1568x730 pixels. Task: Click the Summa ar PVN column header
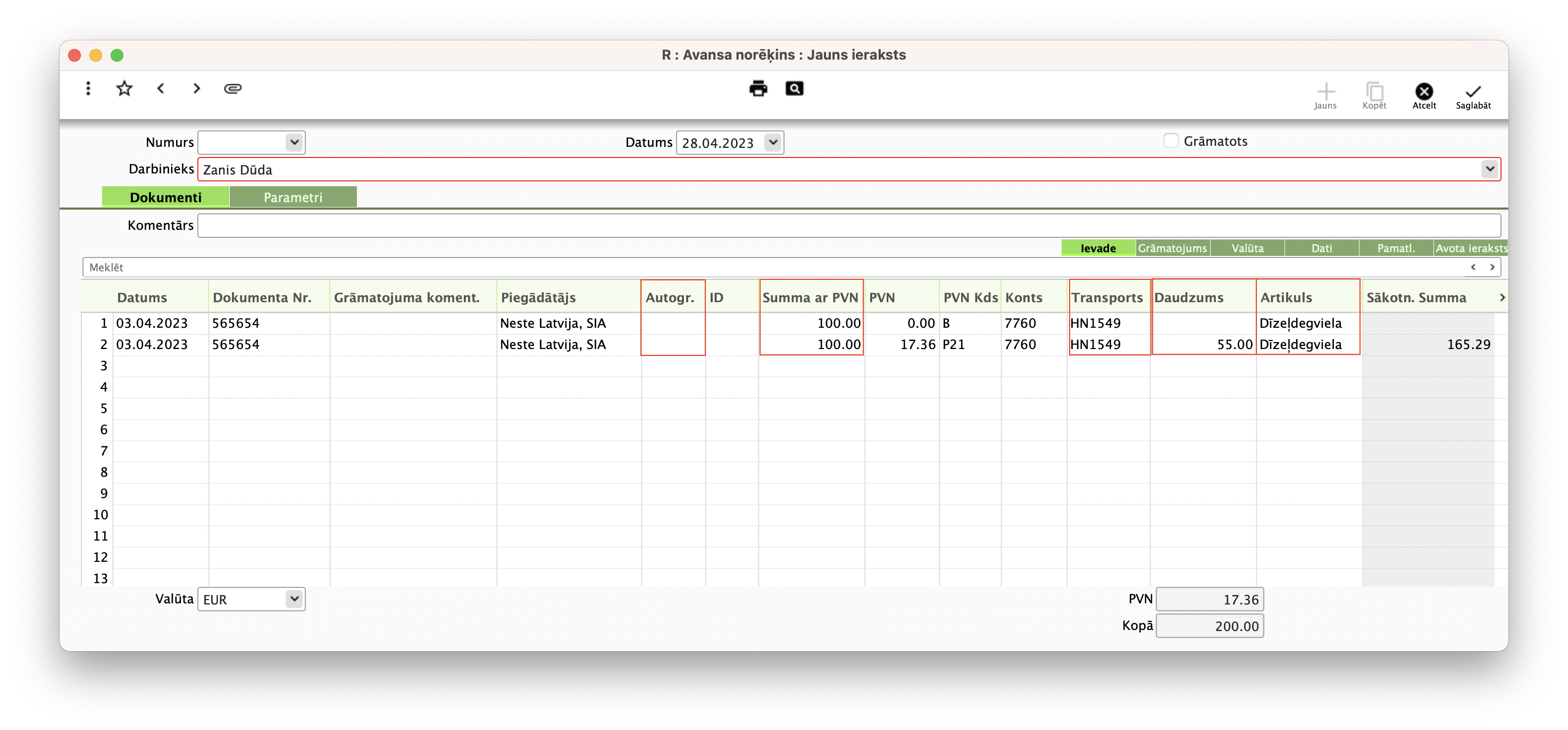pos(810,298)
